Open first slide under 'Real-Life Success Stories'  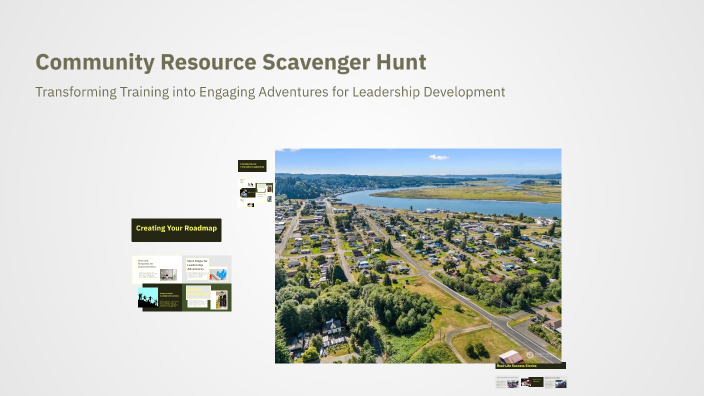(507, 383)
